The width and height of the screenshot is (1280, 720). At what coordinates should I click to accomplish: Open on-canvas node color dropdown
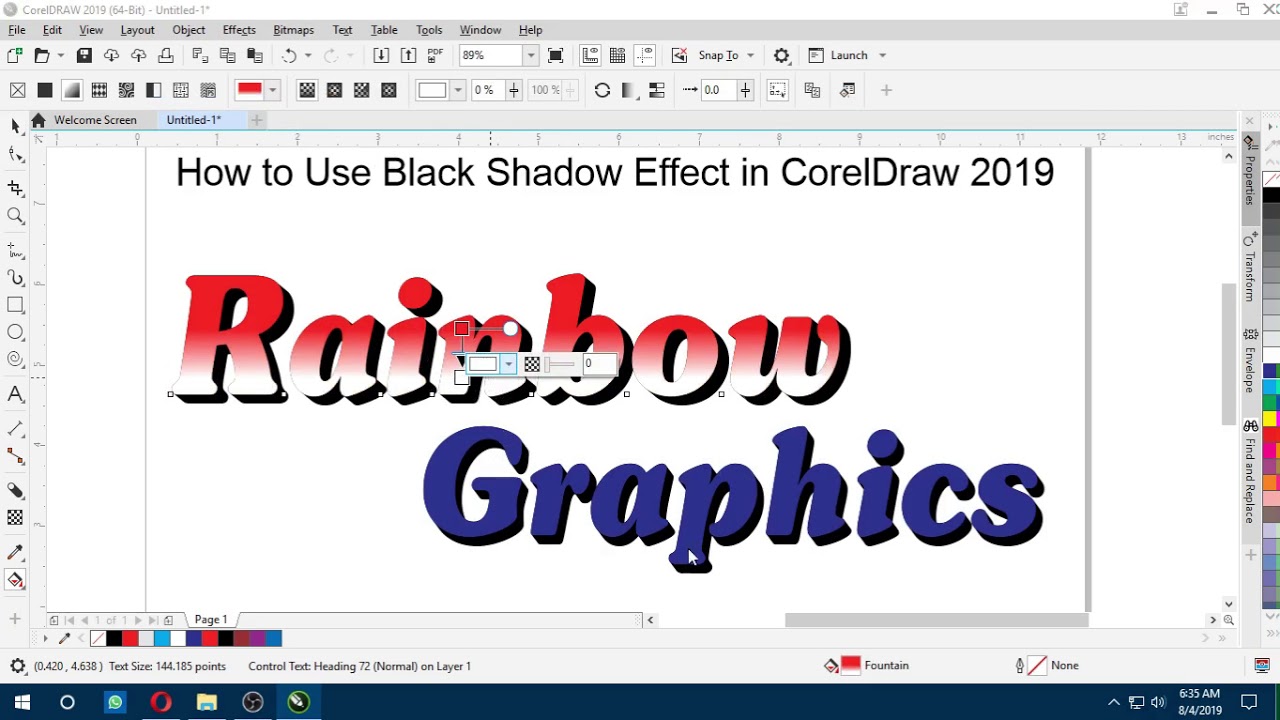point(509,364)
